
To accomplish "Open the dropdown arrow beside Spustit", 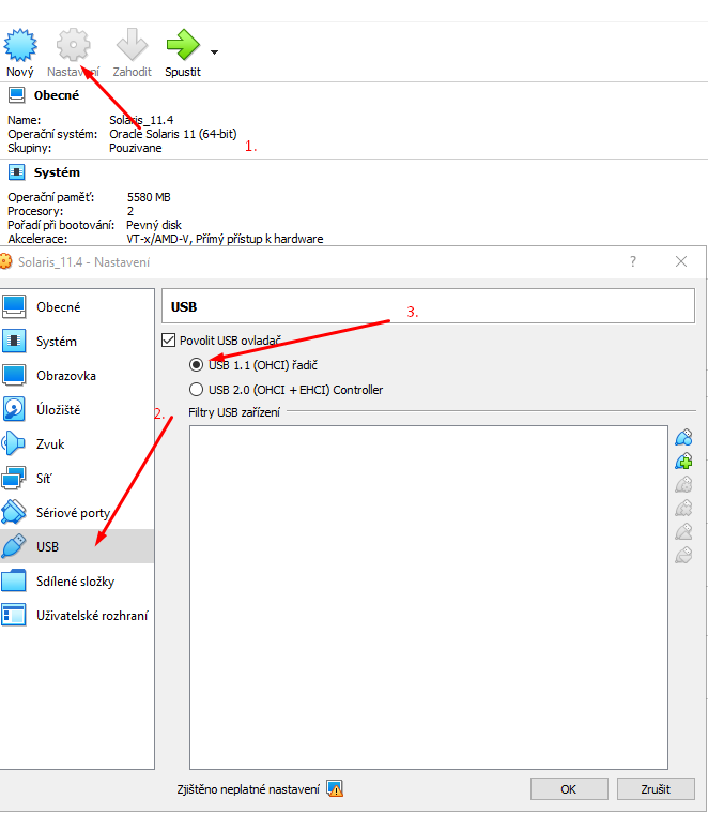I will (214, 52).
